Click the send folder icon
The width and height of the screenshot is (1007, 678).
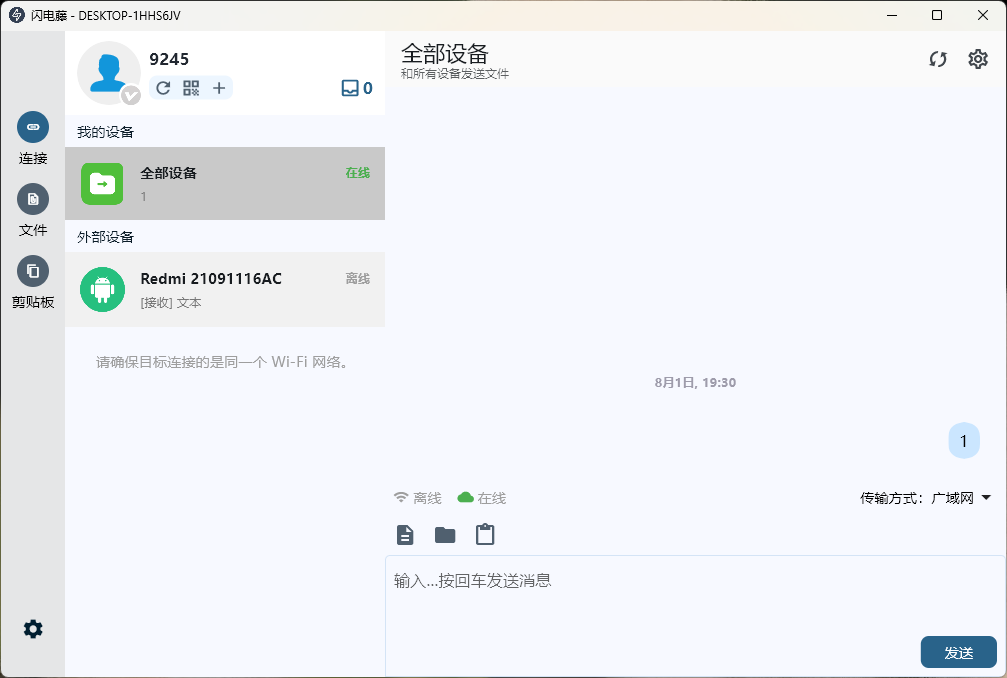pos(444,534)
